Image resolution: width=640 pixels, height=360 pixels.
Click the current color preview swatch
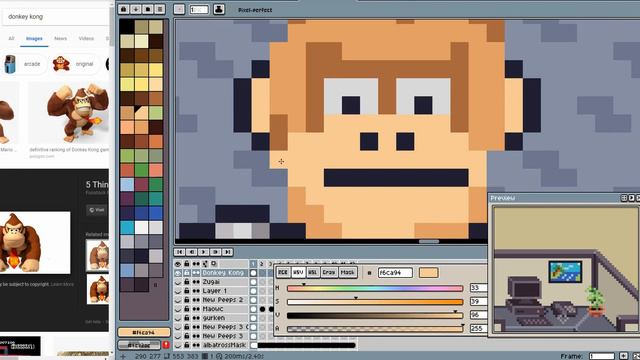[428, 273]
